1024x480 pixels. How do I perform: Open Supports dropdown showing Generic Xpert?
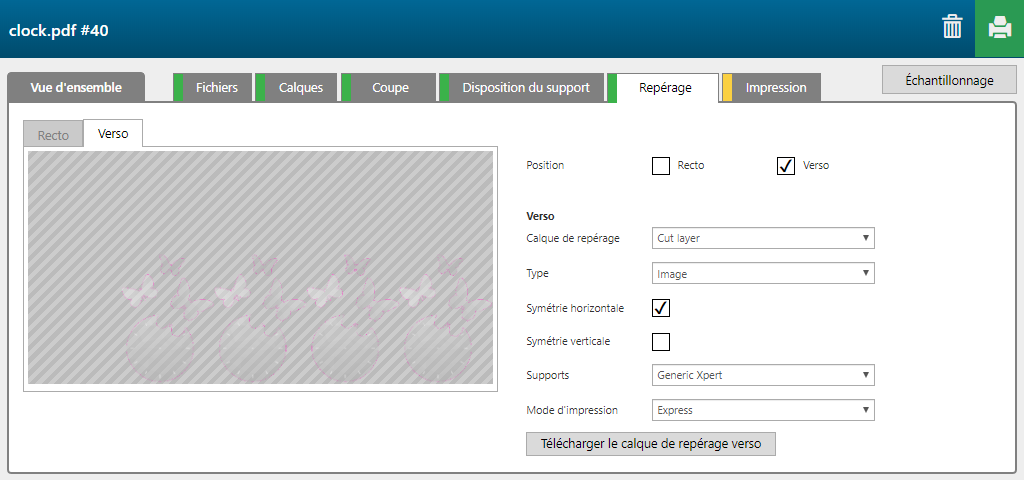[x=763, y=375]
